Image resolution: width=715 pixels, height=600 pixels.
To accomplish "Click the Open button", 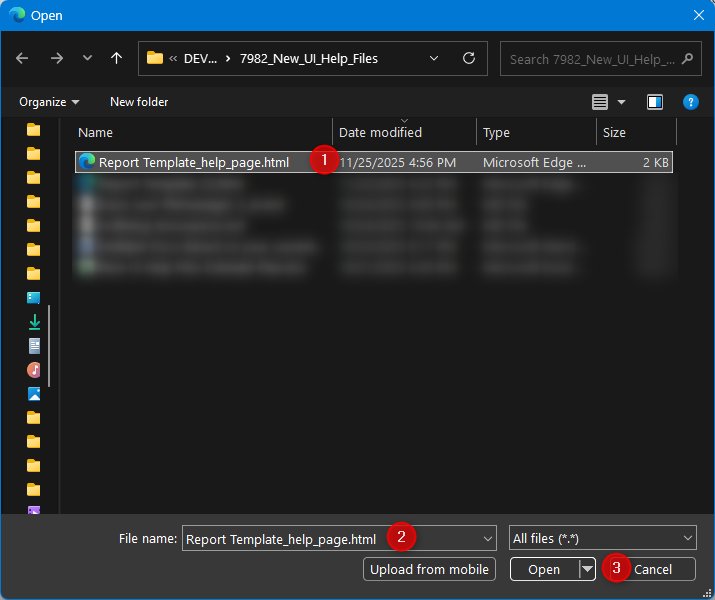I will pyautogui.click(x=544, y=569).
